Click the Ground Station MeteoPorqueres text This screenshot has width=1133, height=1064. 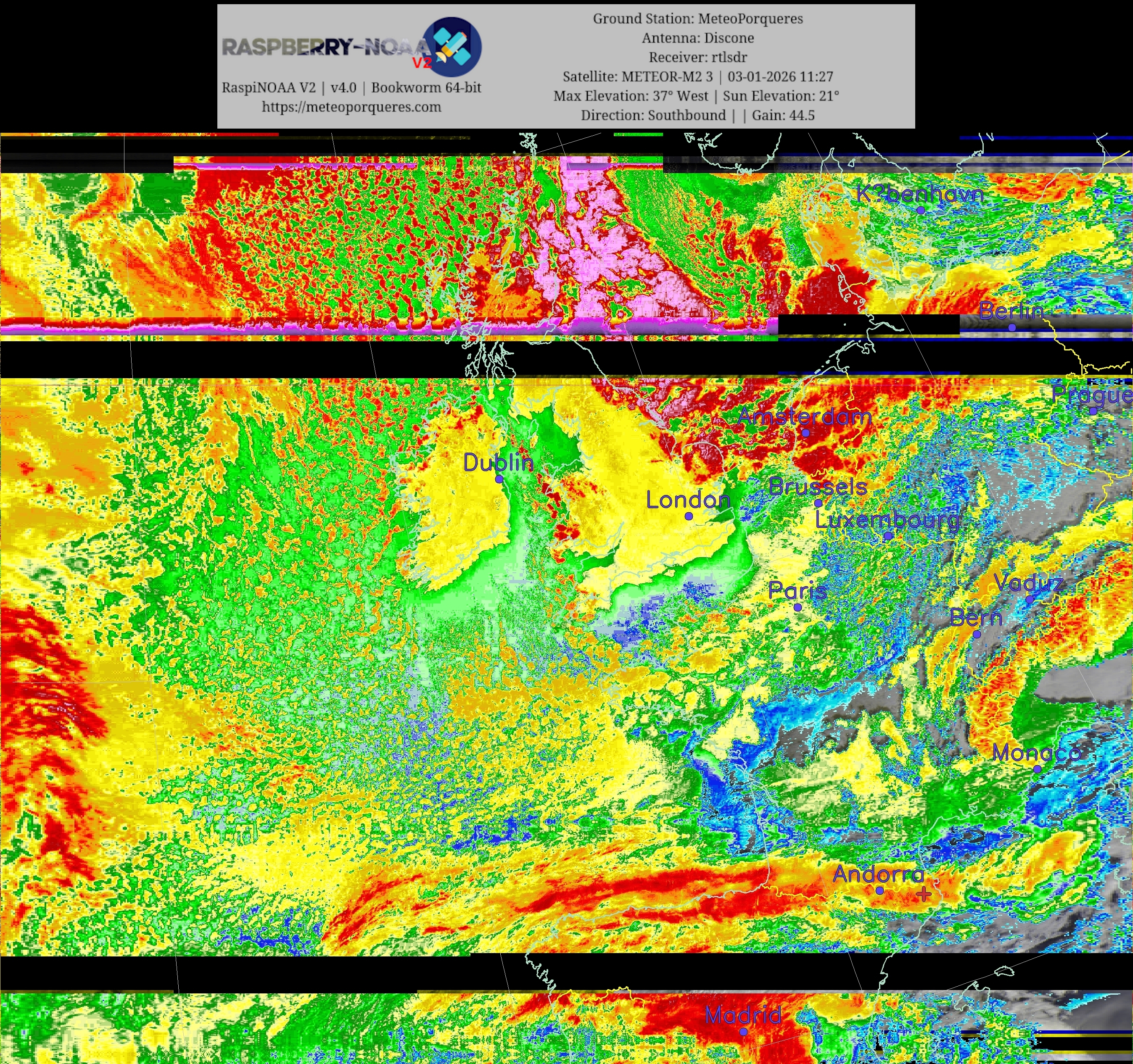click(697, 19)
